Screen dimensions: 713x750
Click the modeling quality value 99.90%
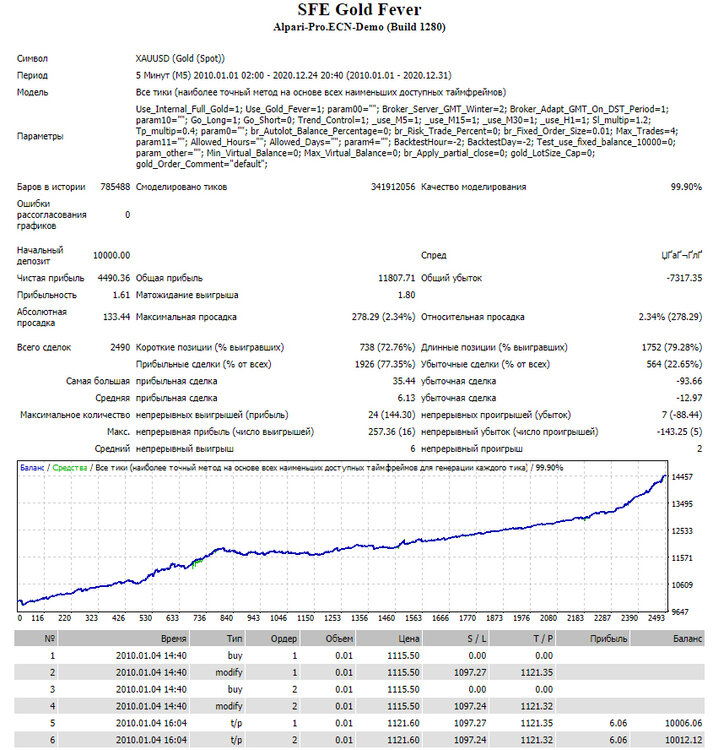pos(686,187)
